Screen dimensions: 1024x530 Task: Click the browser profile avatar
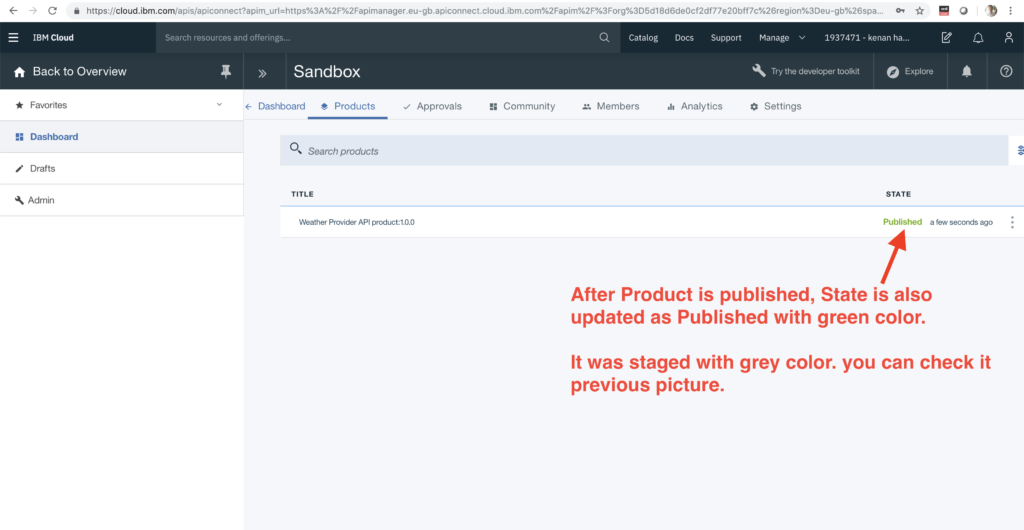991,10
